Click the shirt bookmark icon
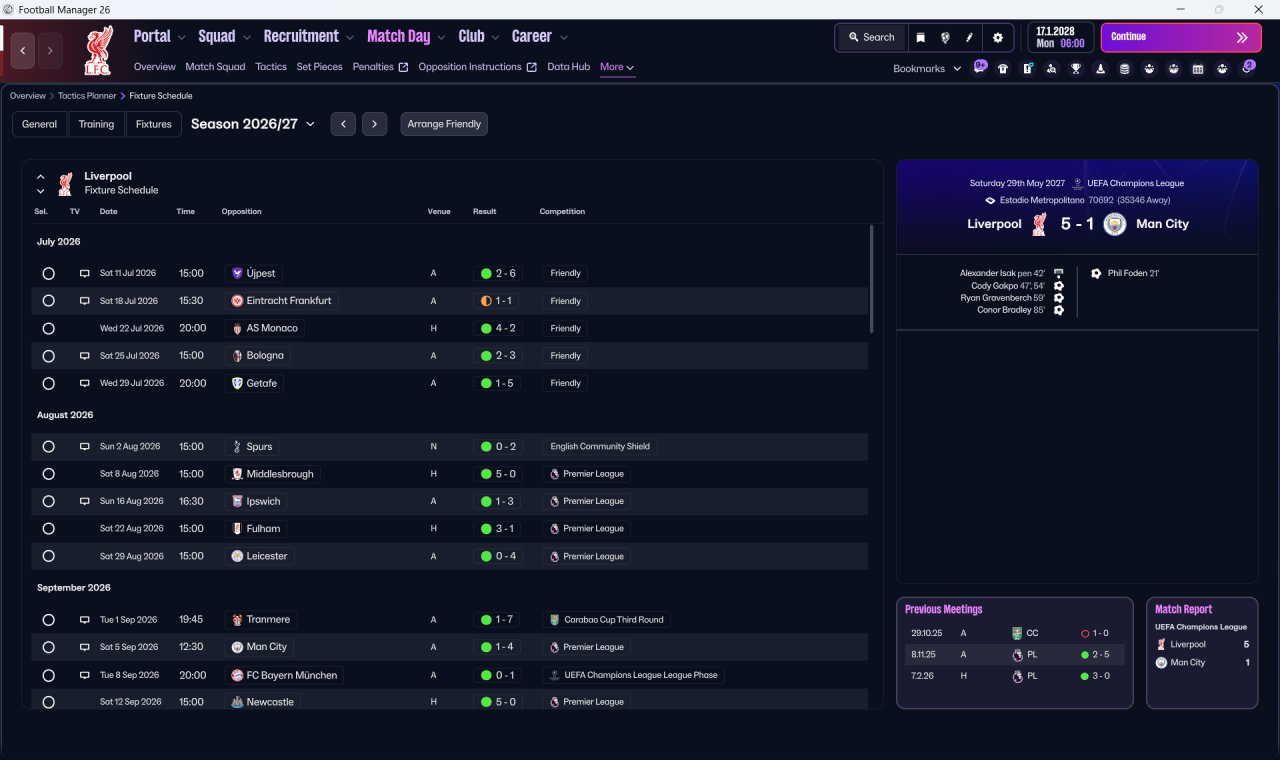 (x=1003, y=69)
